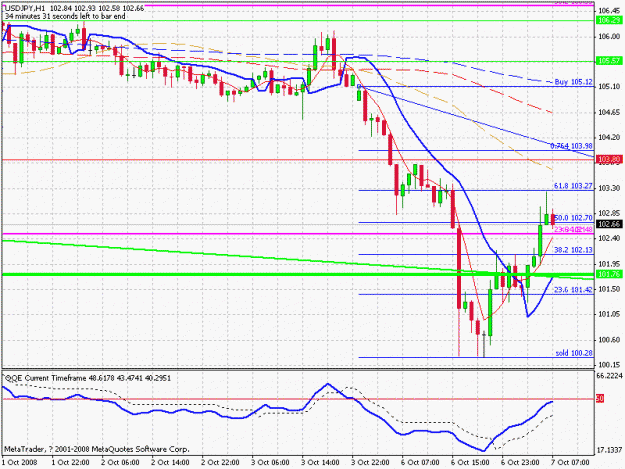Click the 23.6 101.42 Fibonacci label
Image resolution: width=625 pixels, height=469 pixels.
[x=573, y=290]
